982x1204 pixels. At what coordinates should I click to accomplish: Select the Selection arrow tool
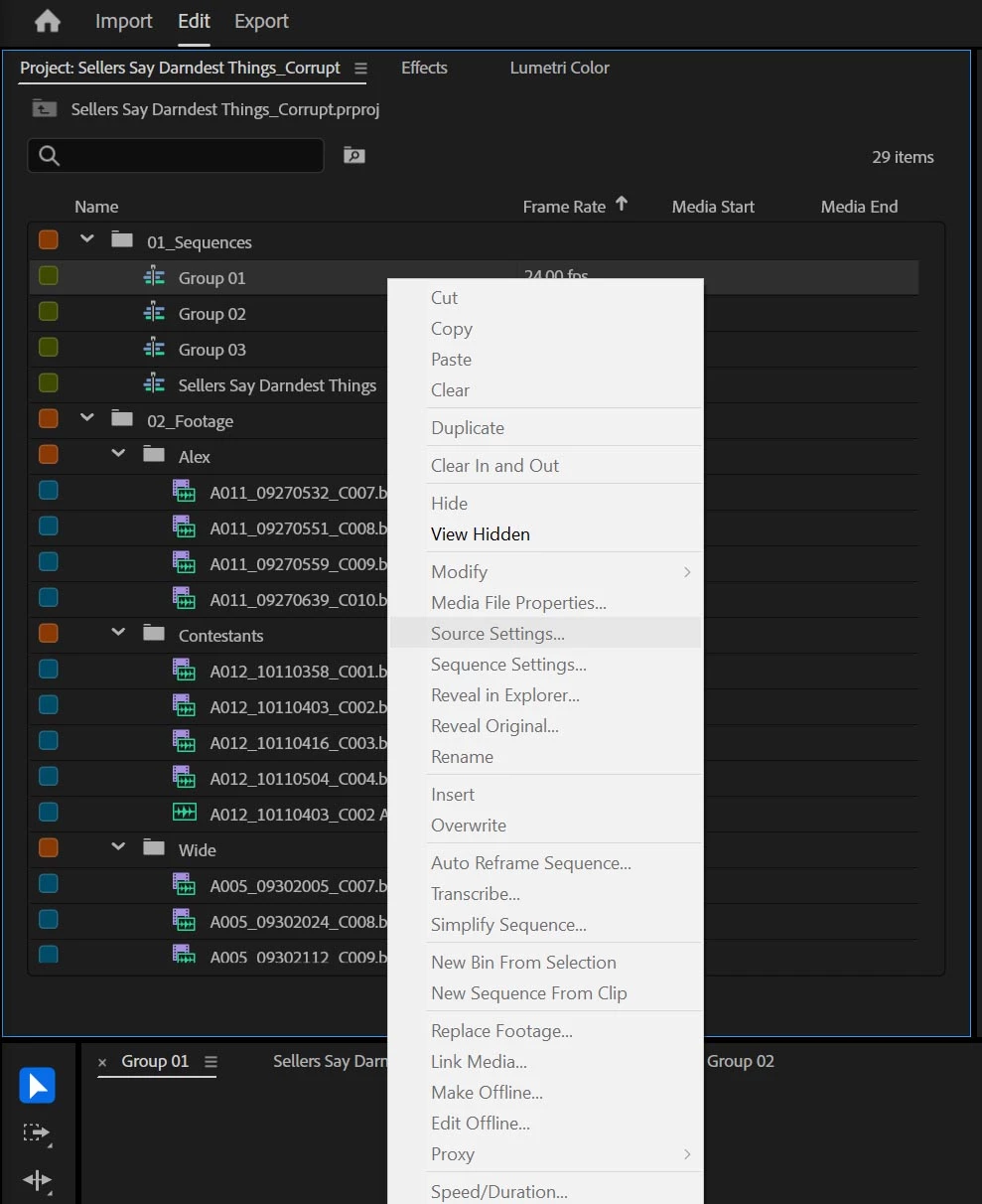(38, 1086)
